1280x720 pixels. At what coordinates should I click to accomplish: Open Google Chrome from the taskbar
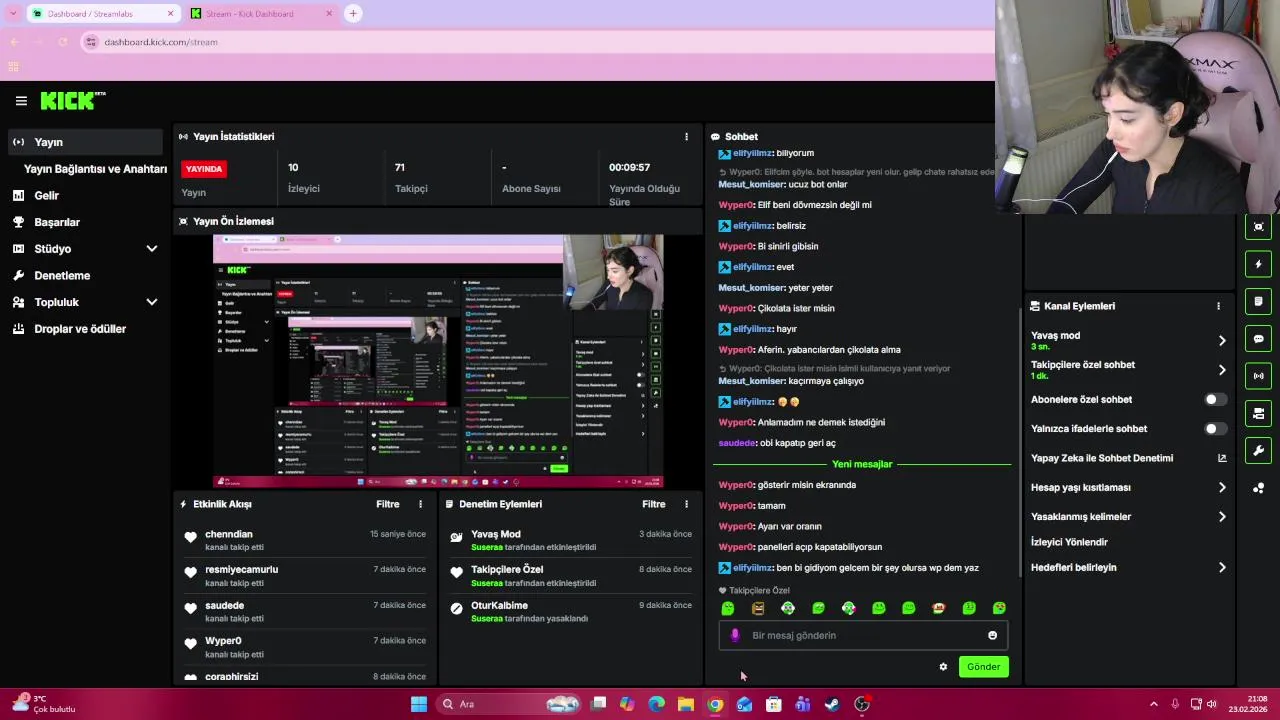715,704
